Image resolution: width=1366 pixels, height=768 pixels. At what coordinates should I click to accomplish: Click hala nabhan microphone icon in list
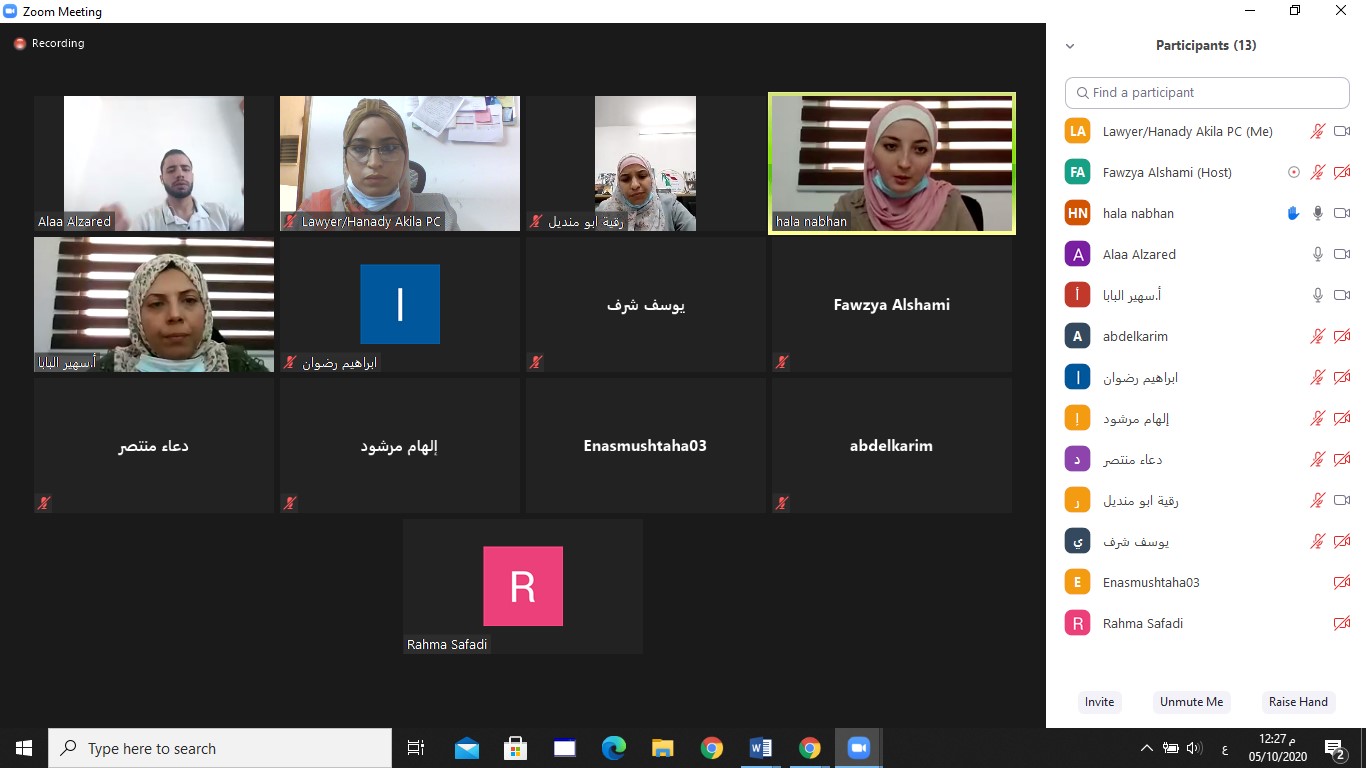1318,213
